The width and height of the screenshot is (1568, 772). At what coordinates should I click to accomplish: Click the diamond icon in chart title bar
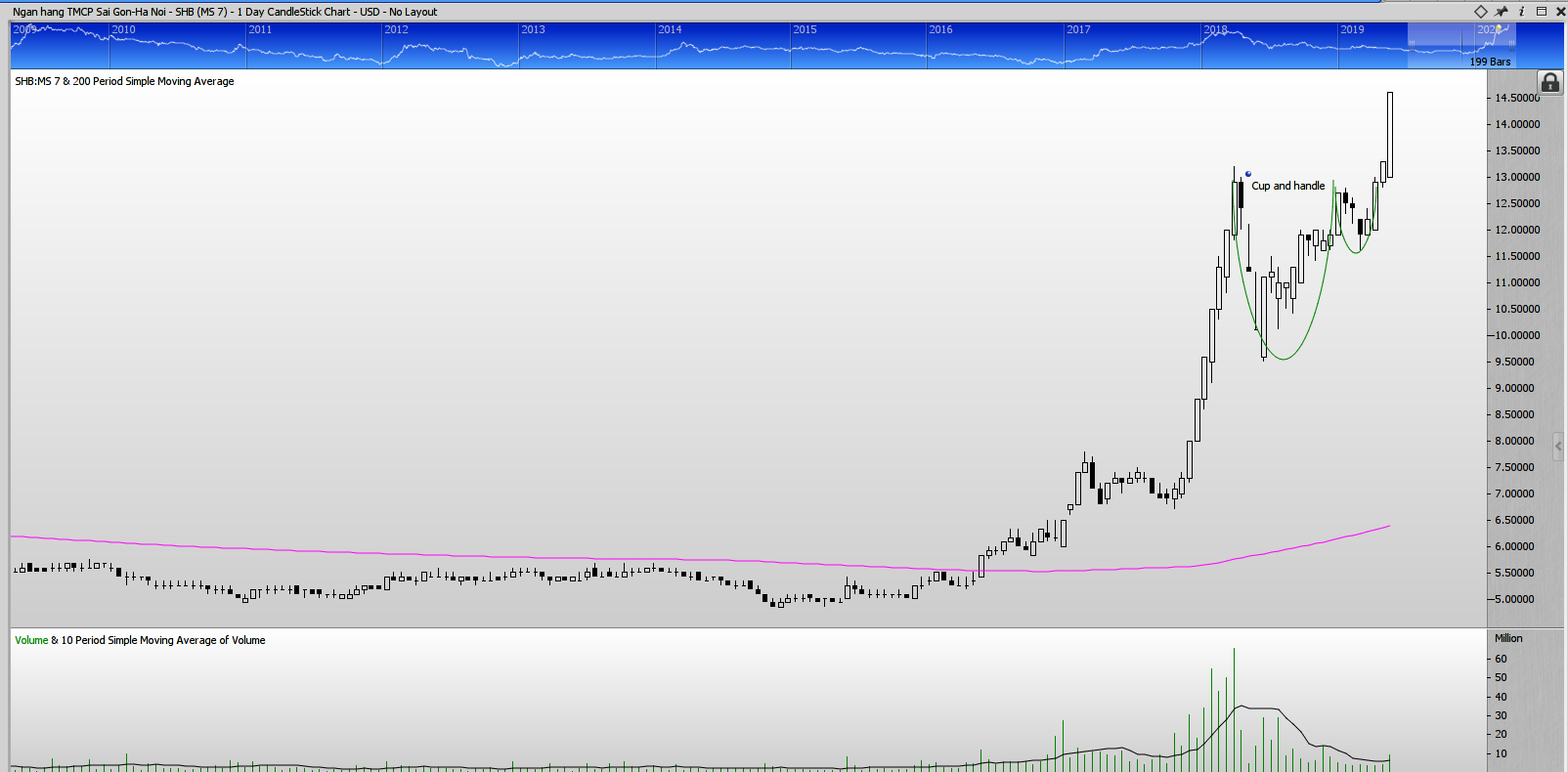pyautogui.click(x=1481, y=12)
